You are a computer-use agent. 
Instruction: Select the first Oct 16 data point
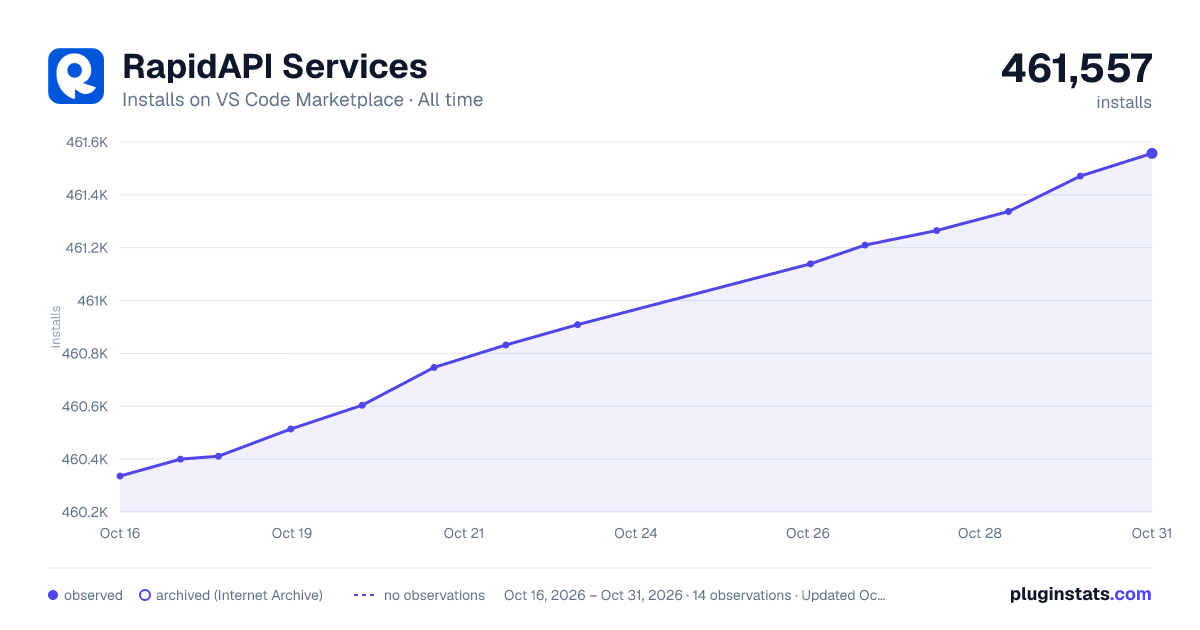[x=120, y=476]
